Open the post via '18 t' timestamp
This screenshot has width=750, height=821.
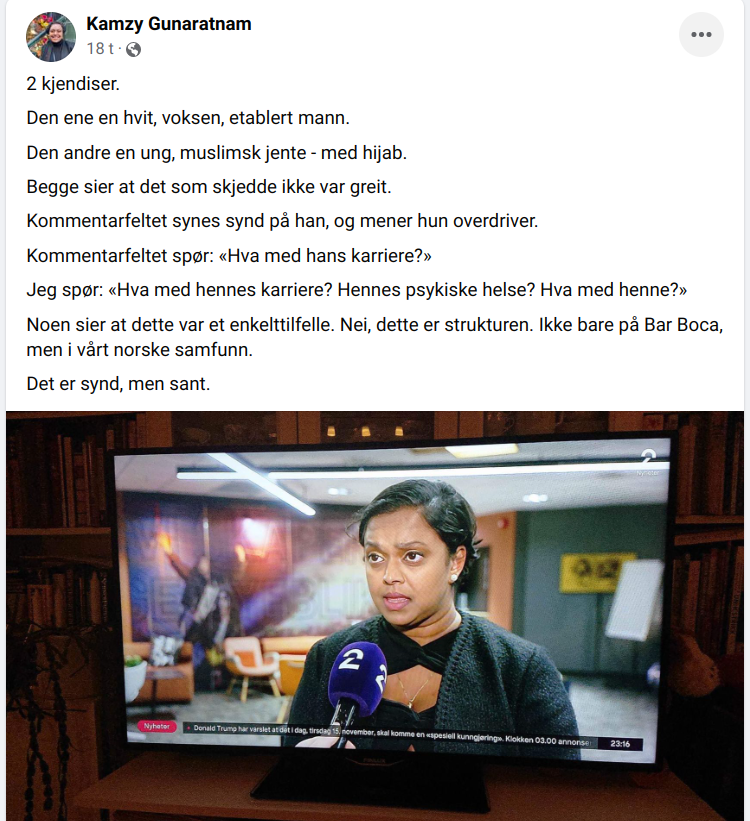tap(100, 49)
